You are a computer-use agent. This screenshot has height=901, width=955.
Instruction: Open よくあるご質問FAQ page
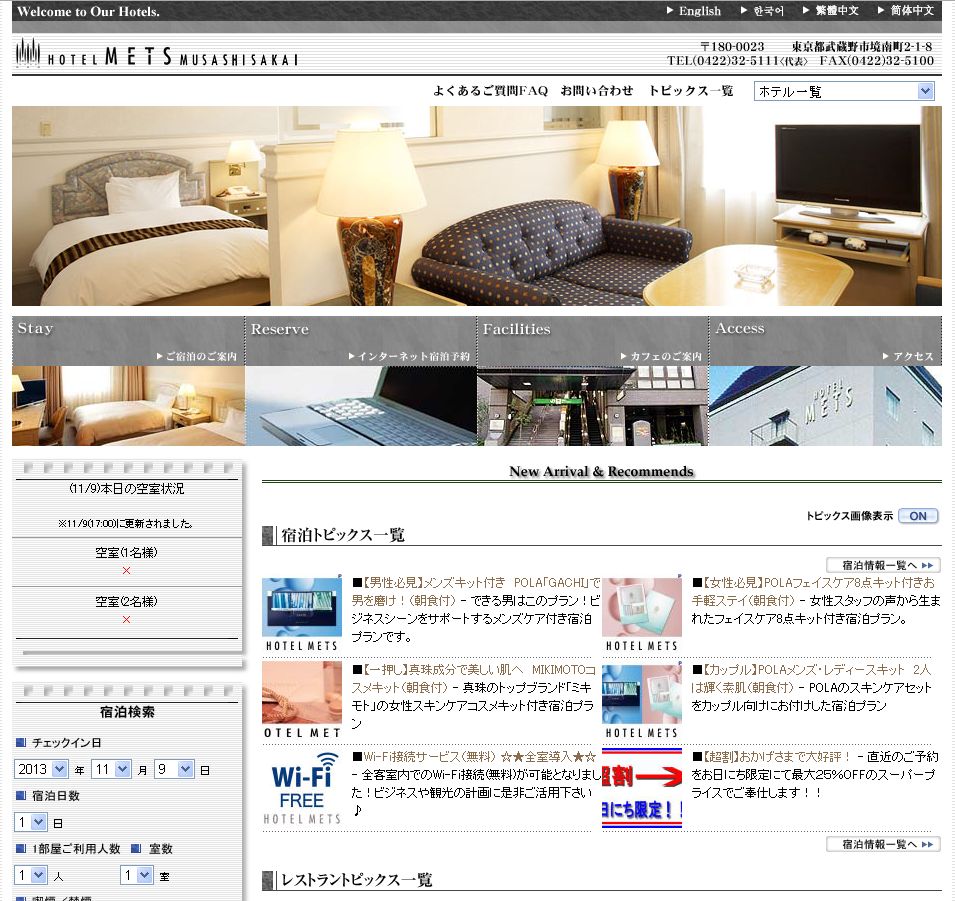[490, 91]
